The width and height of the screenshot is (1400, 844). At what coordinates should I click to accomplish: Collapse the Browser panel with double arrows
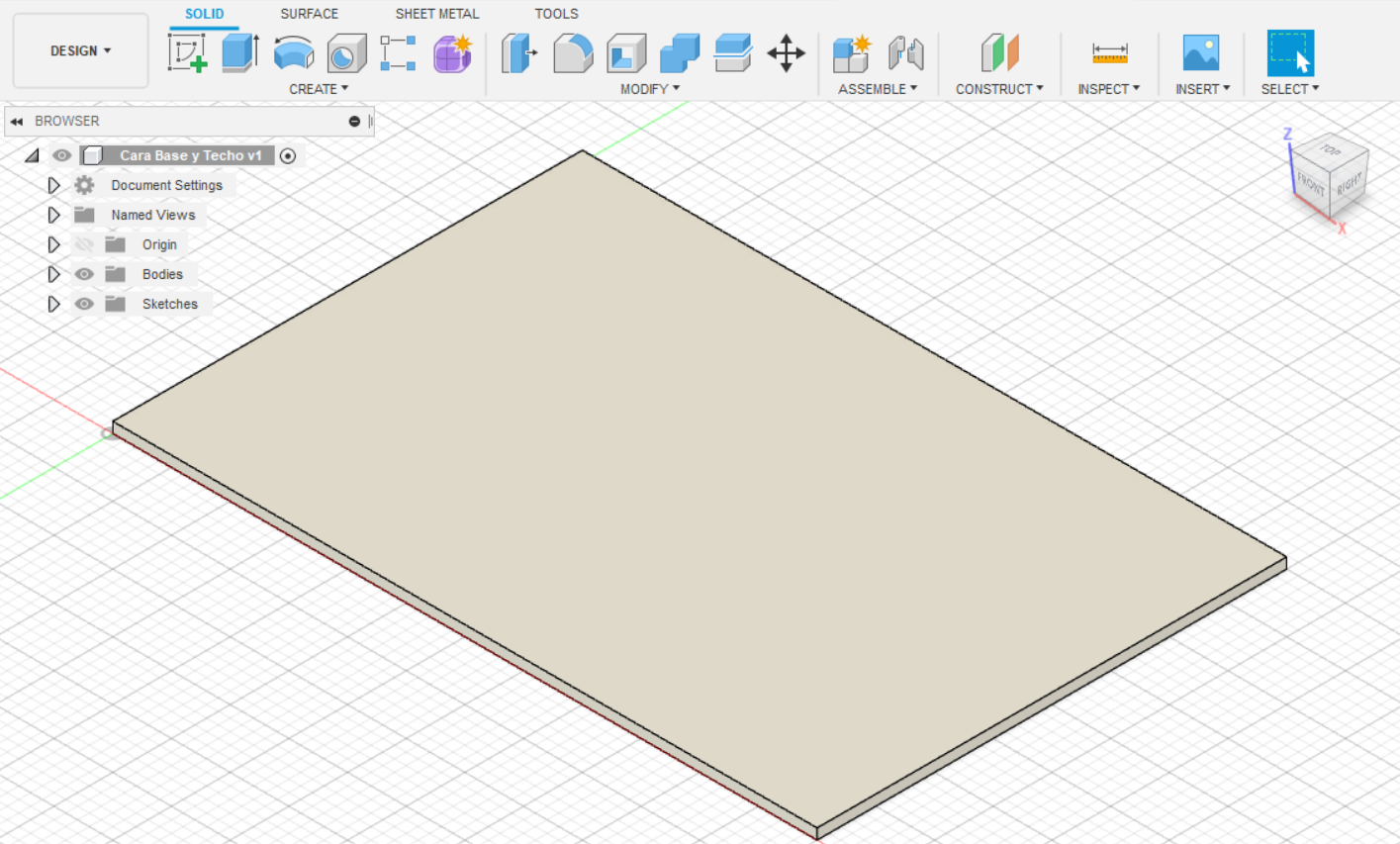[x=17, y=122]
